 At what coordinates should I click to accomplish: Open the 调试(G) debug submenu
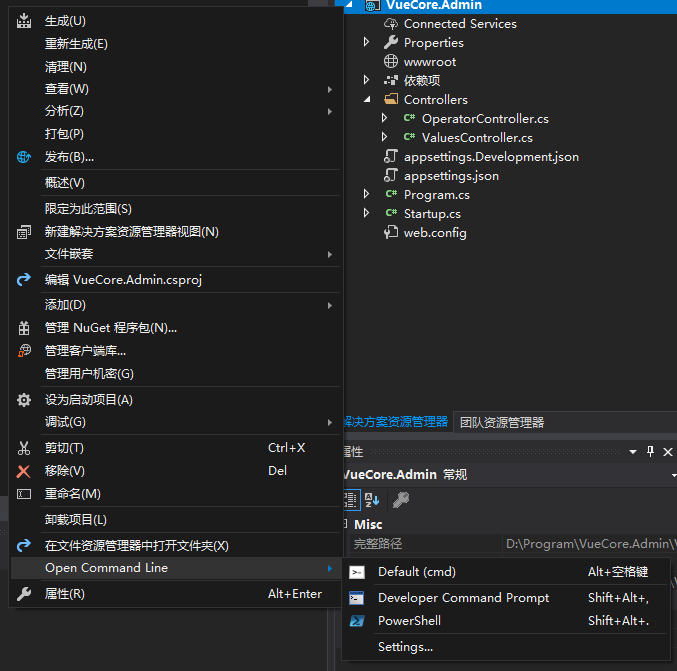coord(176,422)
